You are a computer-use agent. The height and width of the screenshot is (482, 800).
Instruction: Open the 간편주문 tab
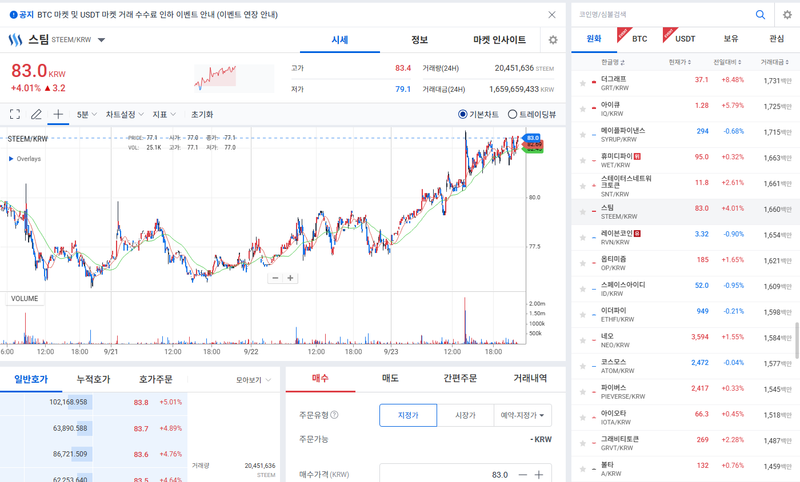(460, 378)
